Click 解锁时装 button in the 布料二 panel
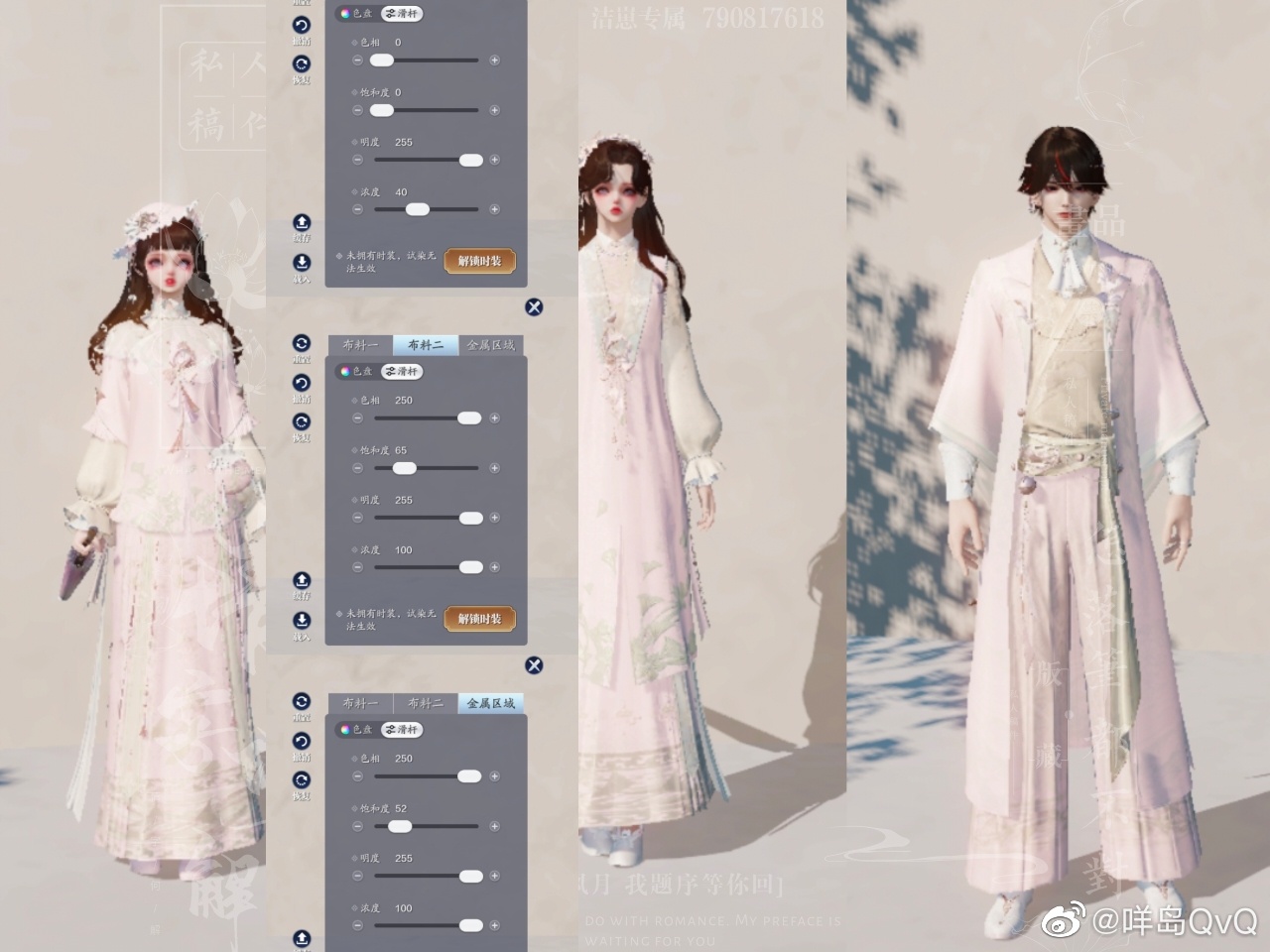The width and height of the screenshot is (1270, 952). (x=479, y=619)
